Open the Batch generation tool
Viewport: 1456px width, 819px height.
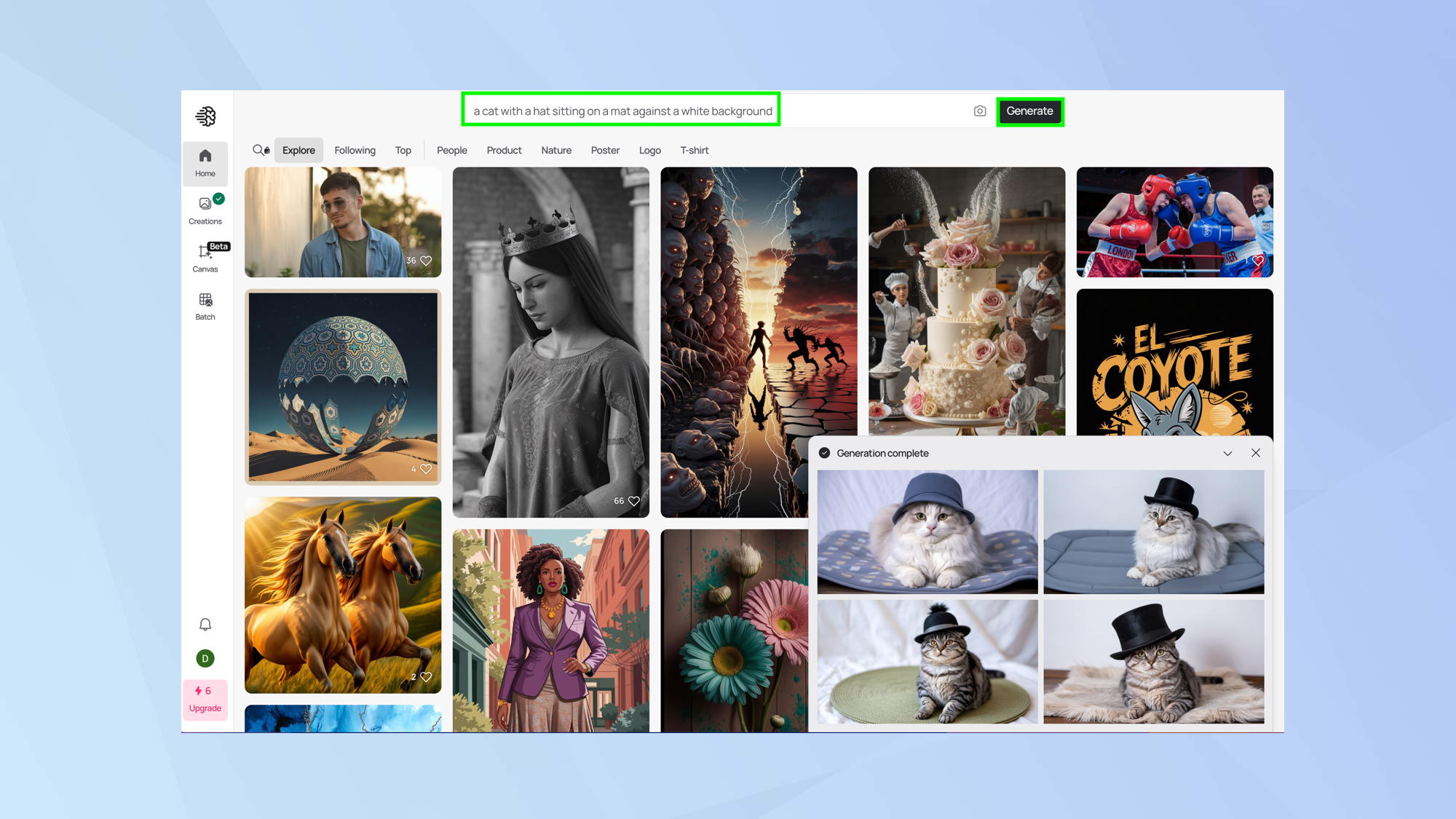205,306
